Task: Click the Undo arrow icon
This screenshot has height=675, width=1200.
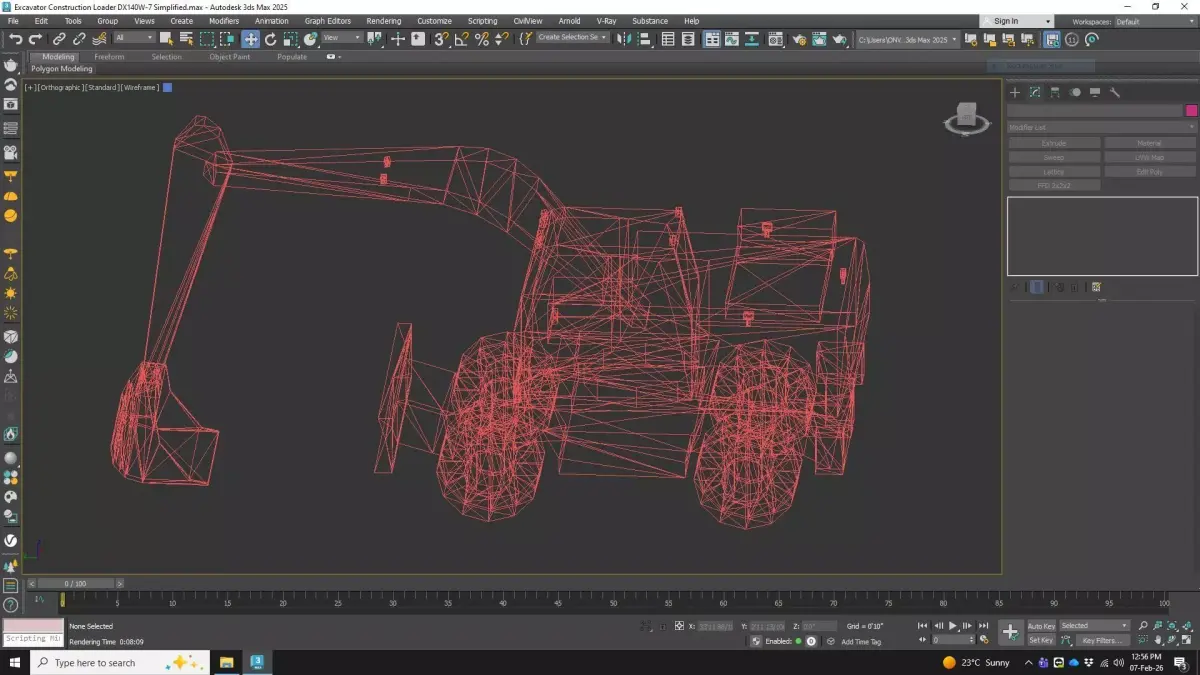Action: click(x=15, y=39)
